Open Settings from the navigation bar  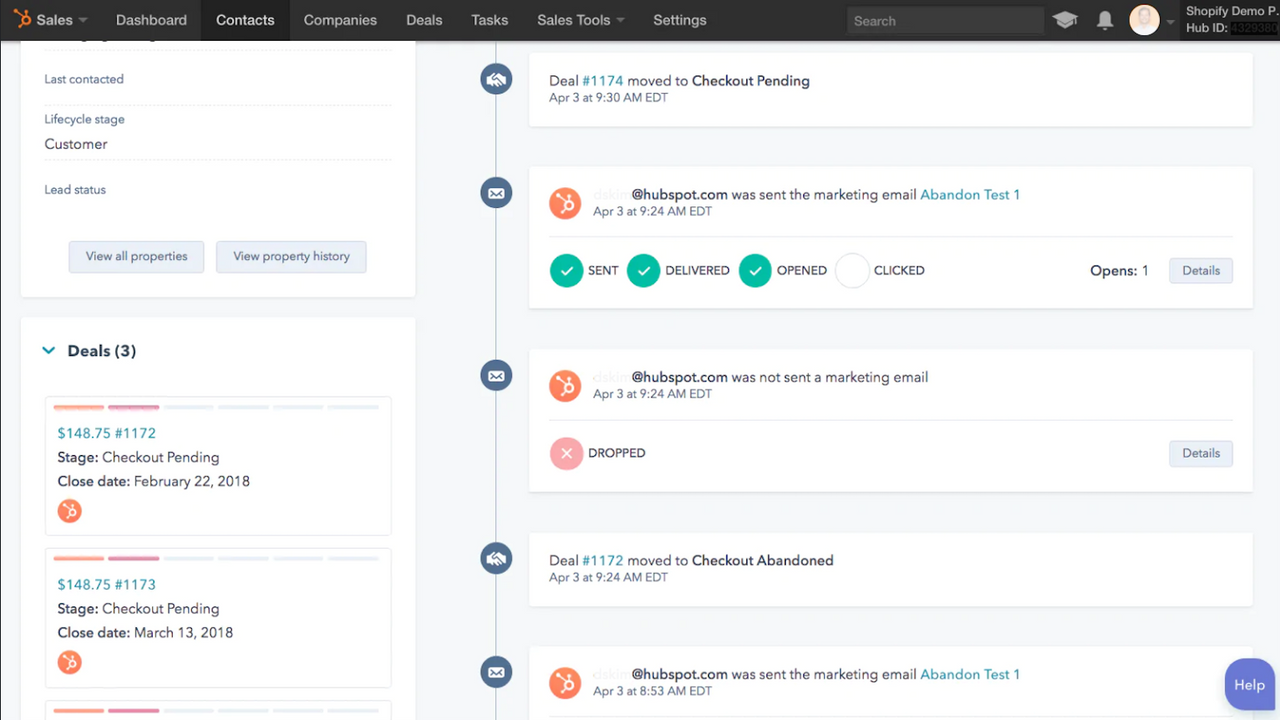(679, 19)
